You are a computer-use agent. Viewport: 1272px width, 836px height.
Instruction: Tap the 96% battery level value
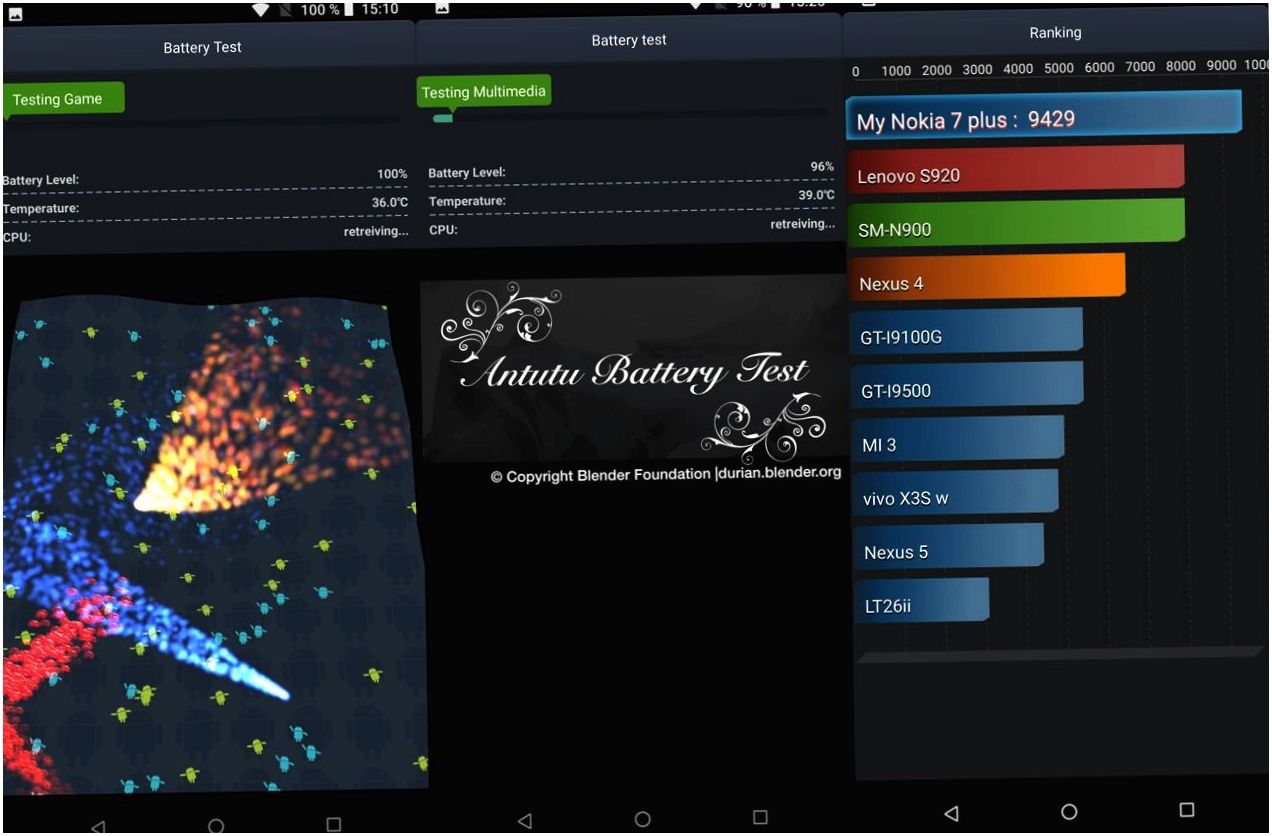[x=822, y=167]
